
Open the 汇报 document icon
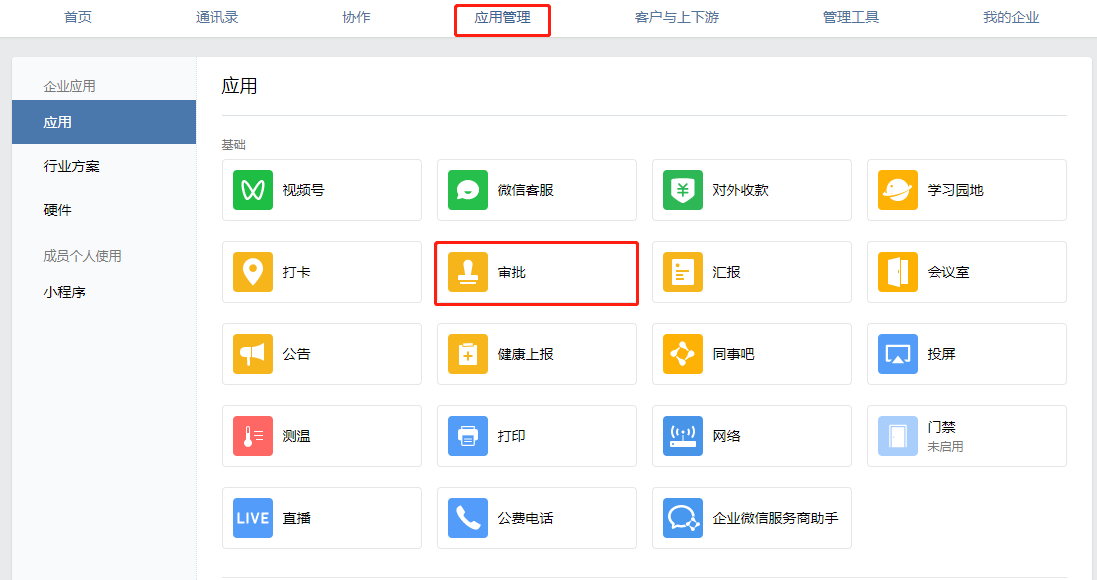[683, 272]
